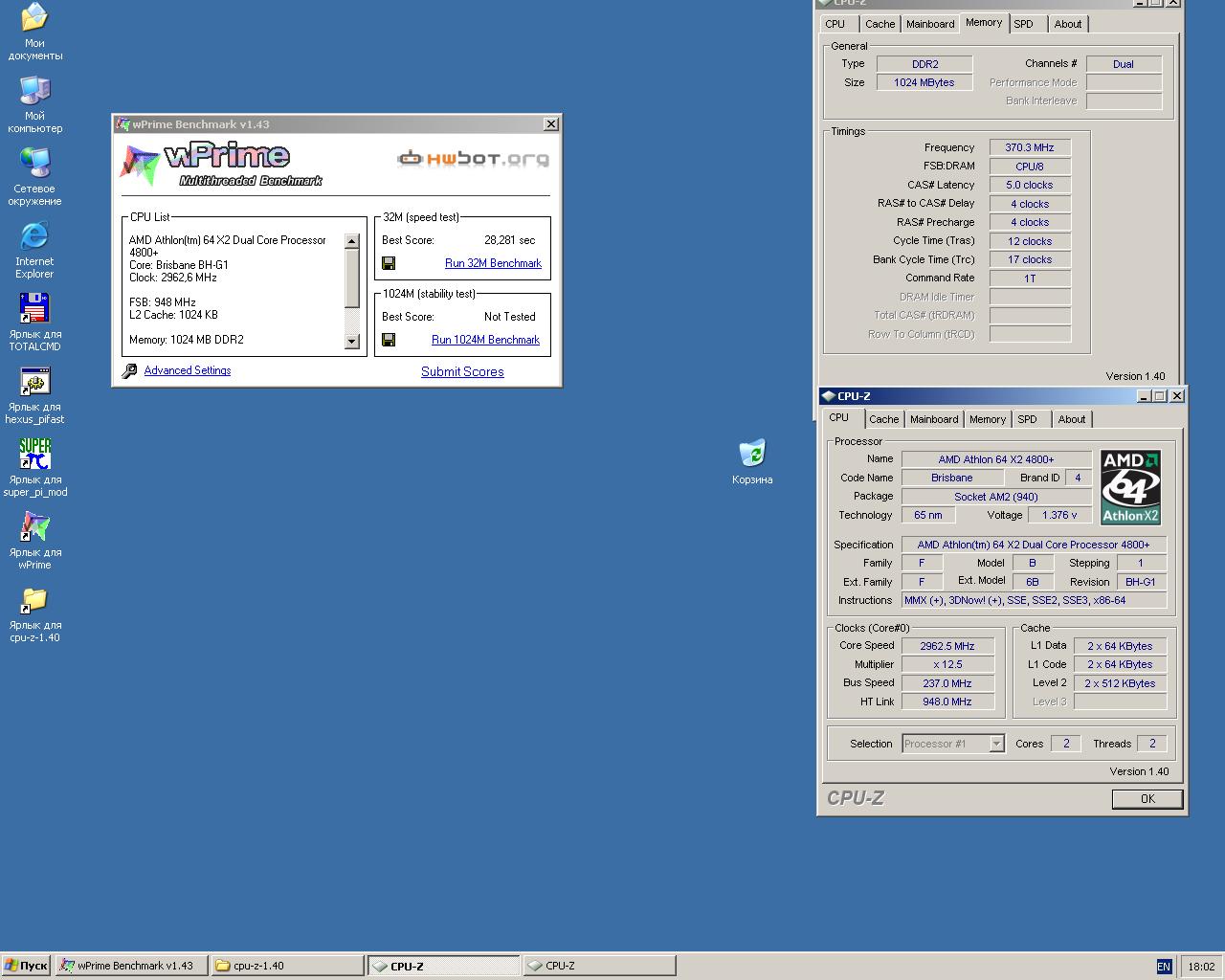This screenshot has height=980, width=1225.
Task: Click the FSB:DRAM value CPU/8
Action: (x=1030, y=167)
